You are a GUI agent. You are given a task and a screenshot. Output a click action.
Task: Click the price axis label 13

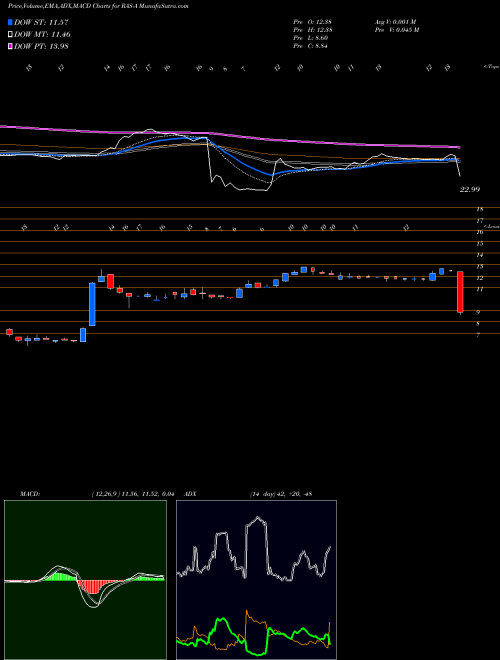479,266
